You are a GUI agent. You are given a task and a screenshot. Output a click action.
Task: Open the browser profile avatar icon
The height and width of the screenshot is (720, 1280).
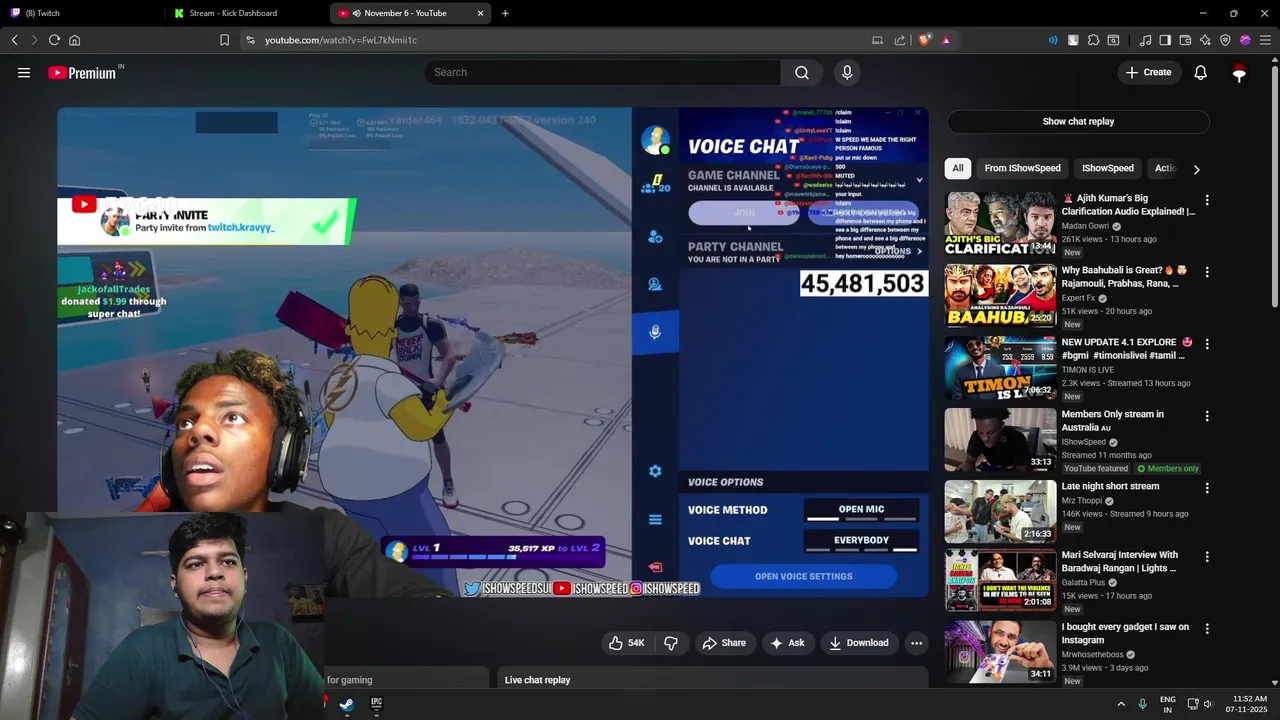pos(1245,40)
